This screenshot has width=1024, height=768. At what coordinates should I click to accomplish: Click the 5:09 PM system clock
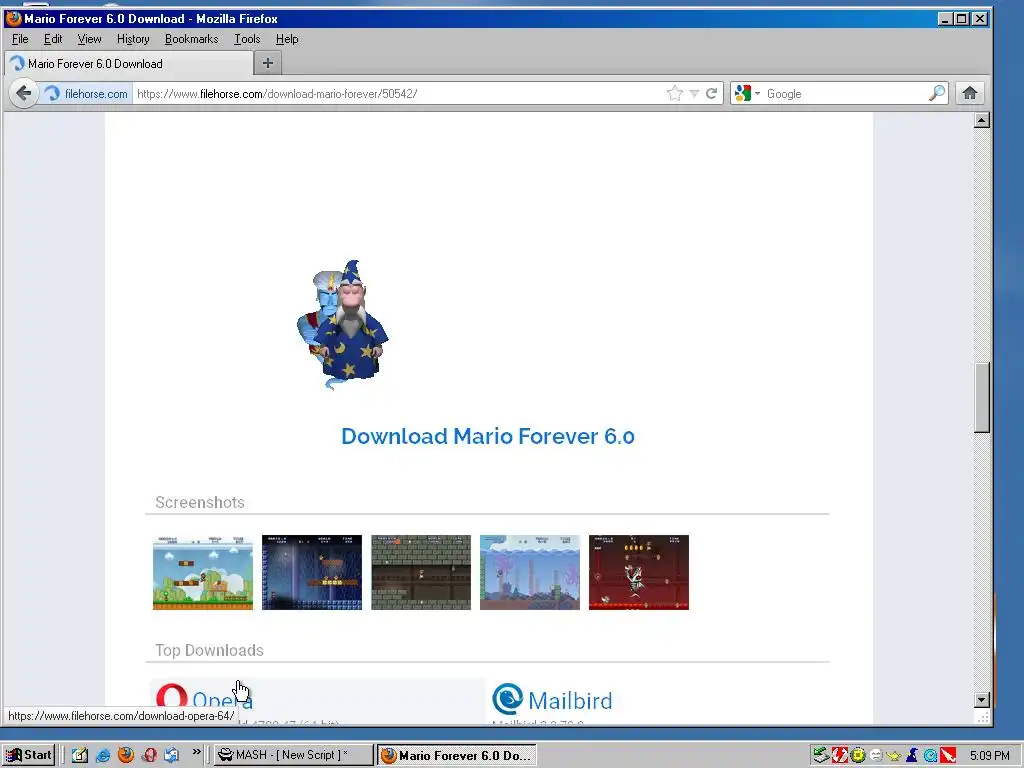click(x=989, y=756)
